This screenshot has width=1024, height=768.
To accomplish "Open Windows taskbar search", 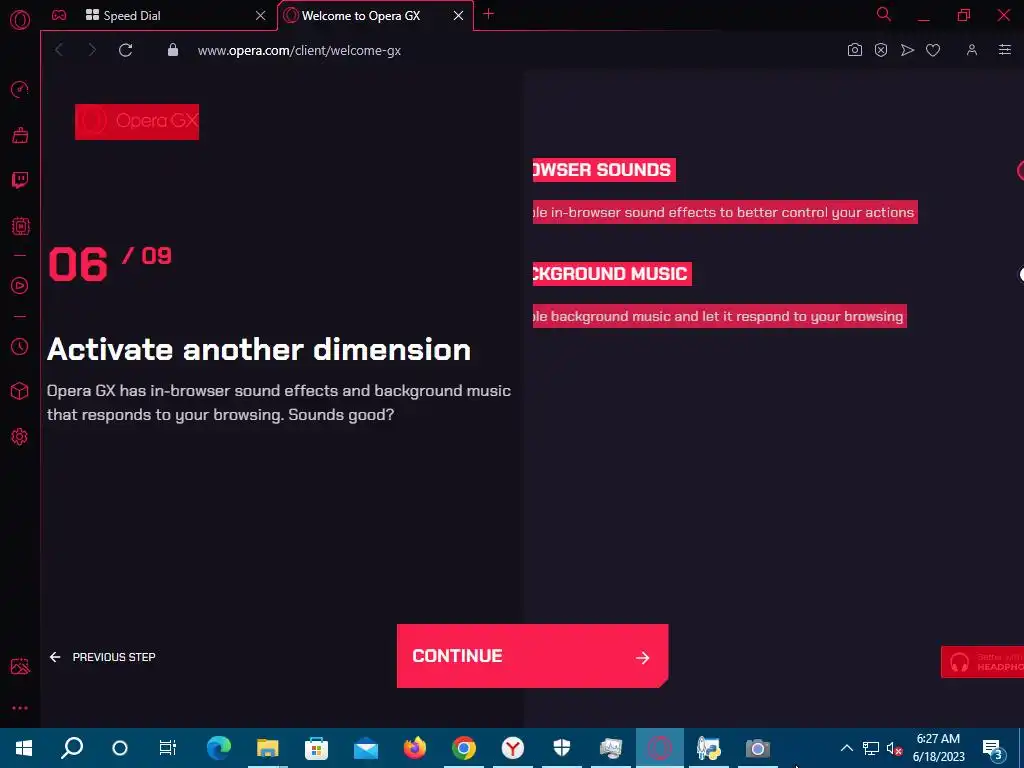I will (x=71, y=748).
